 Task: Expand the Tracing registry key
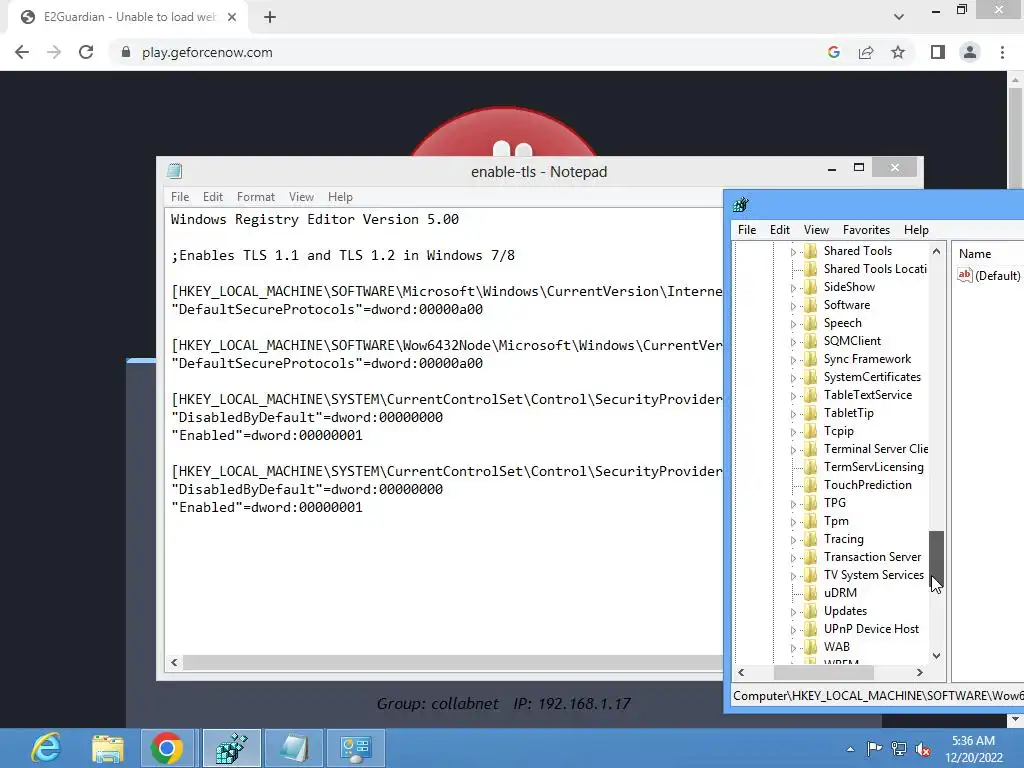click(x=793, y=539)
